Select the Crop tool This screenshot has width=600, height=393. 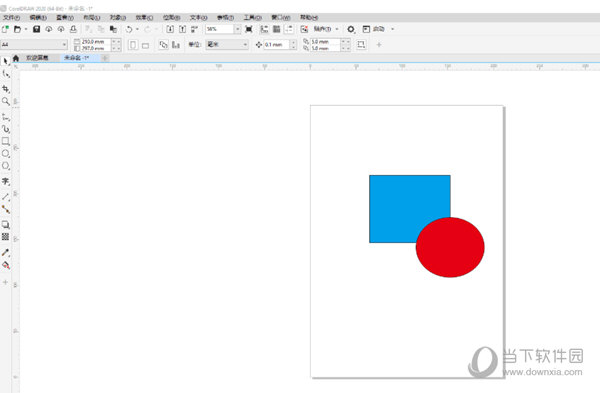point(5,89)
